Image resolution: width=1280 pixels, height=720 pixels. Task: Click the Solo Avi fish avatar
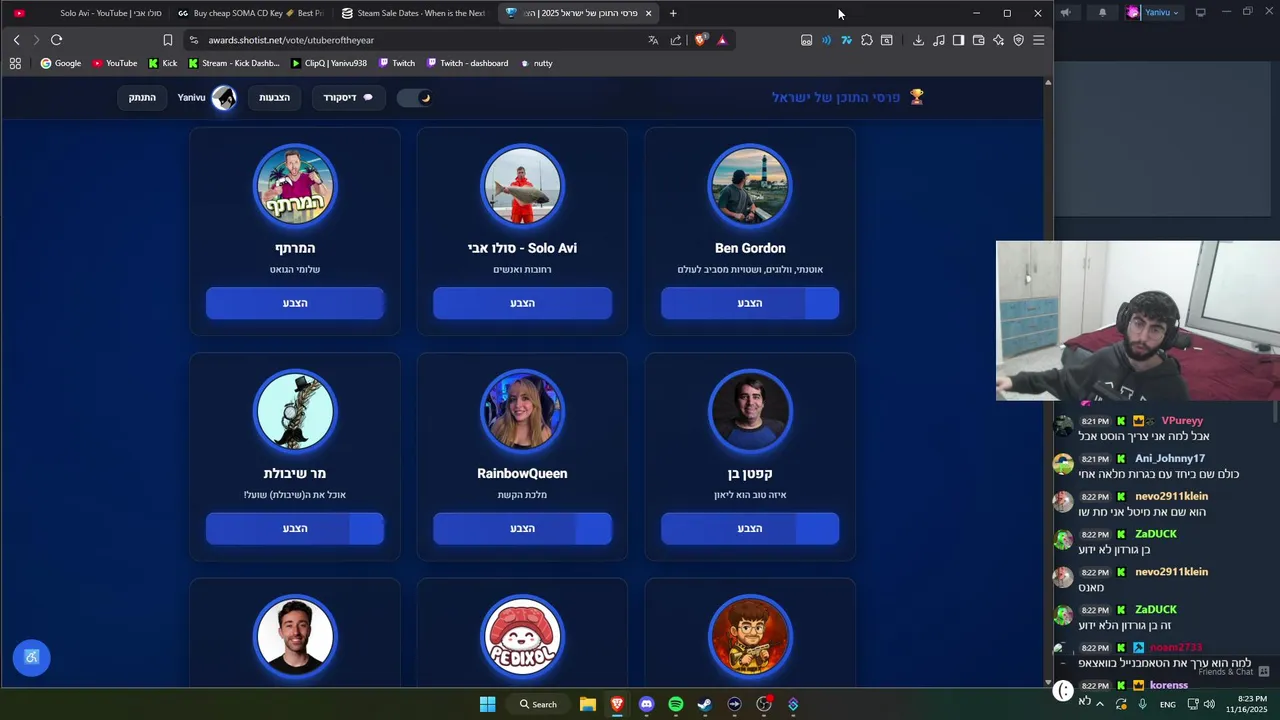522,186
